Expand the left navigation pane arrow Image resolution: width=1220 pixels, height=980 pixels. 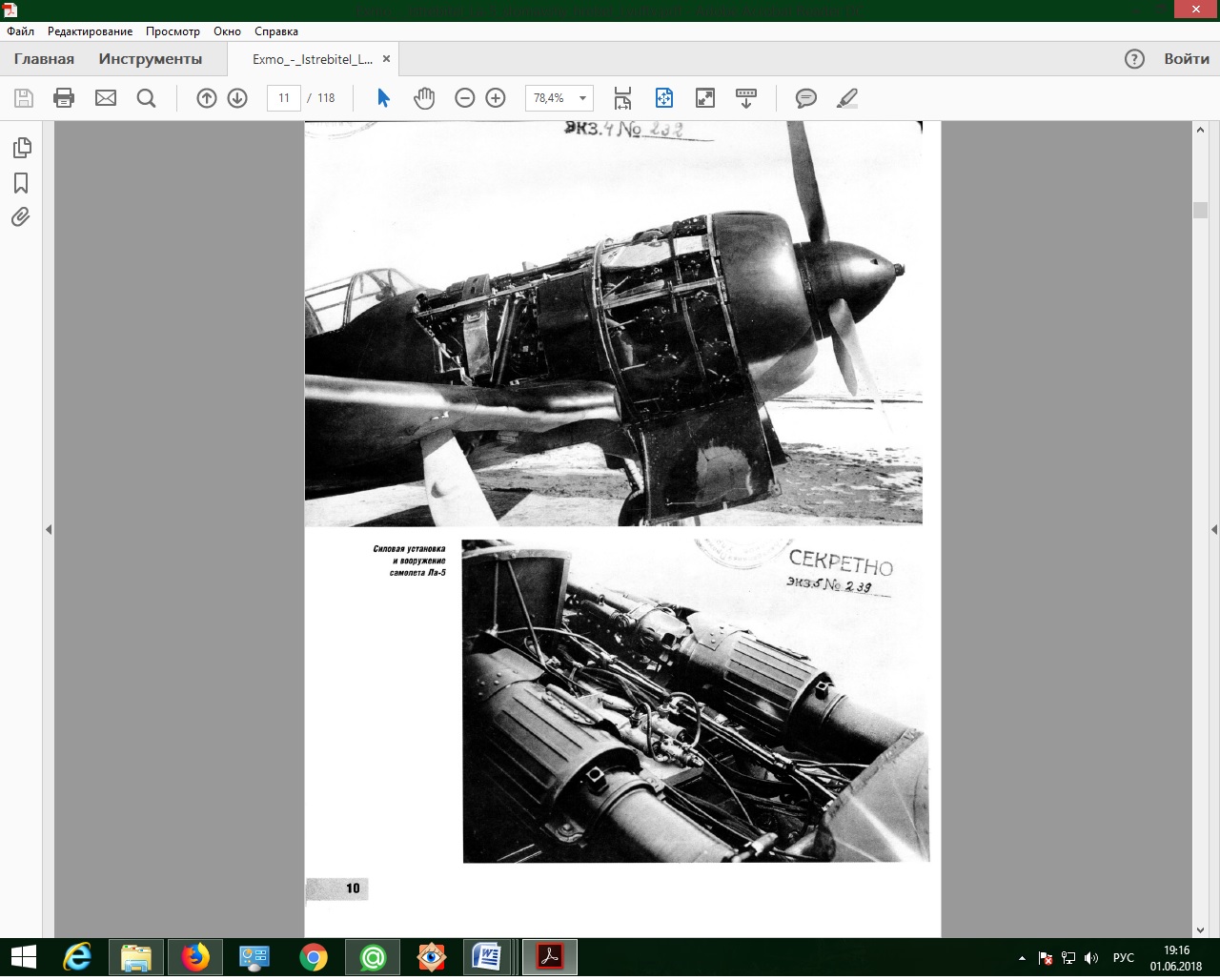(x=49, y=529)
